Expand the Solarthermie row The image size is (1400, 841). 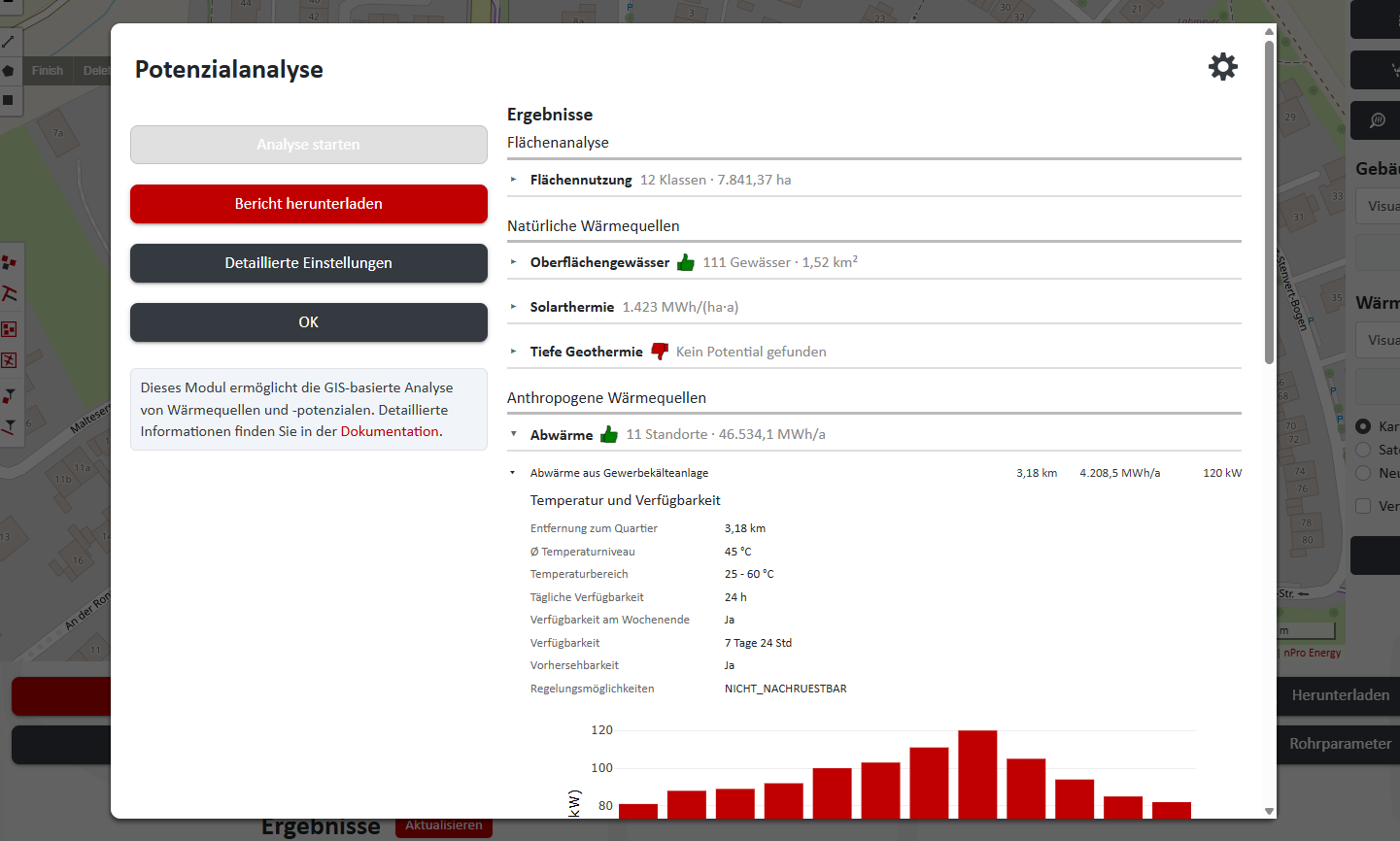click(873, 307)
